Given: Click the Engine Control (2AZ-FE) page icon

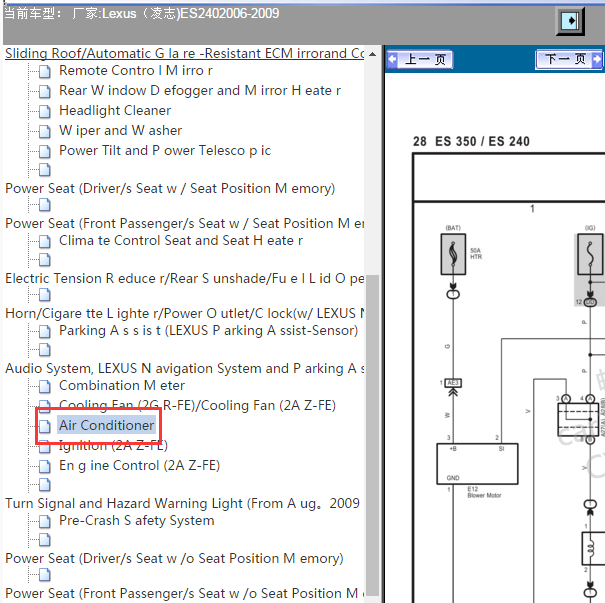Looking at the screenshot, I should (45, 466).
